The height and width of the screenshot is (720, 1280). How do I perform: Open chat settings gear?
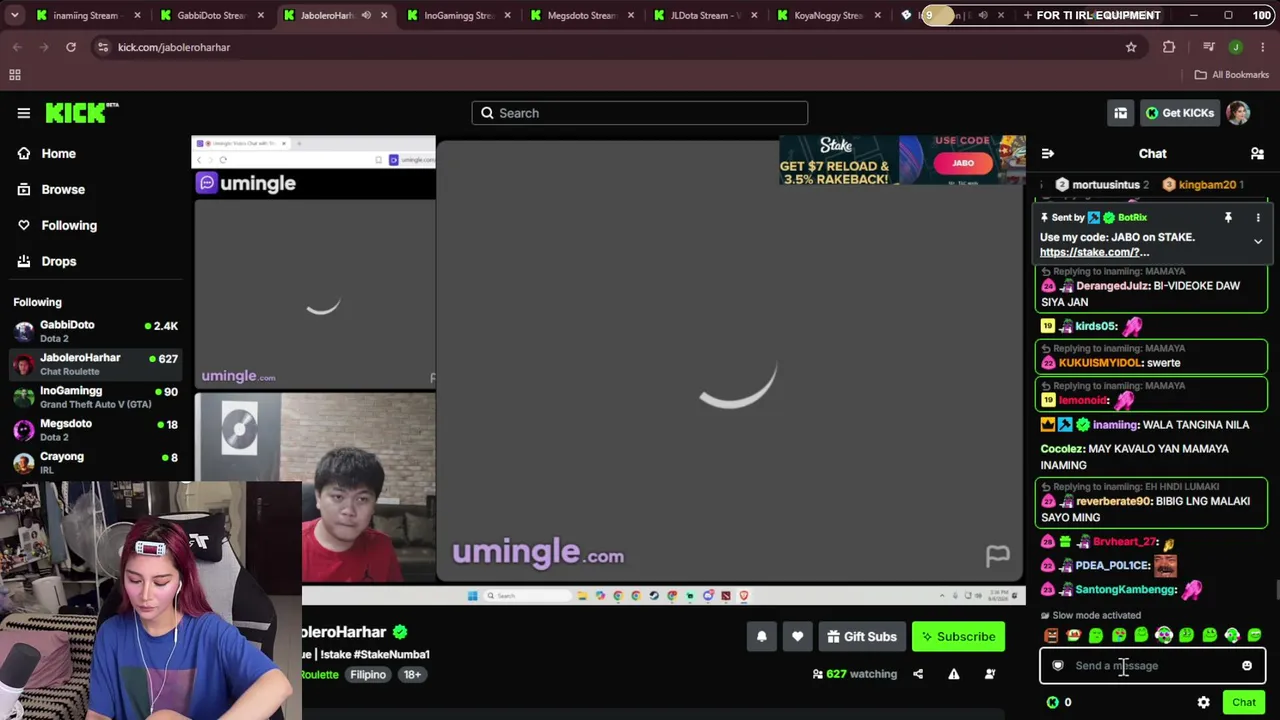point(1204,703)
